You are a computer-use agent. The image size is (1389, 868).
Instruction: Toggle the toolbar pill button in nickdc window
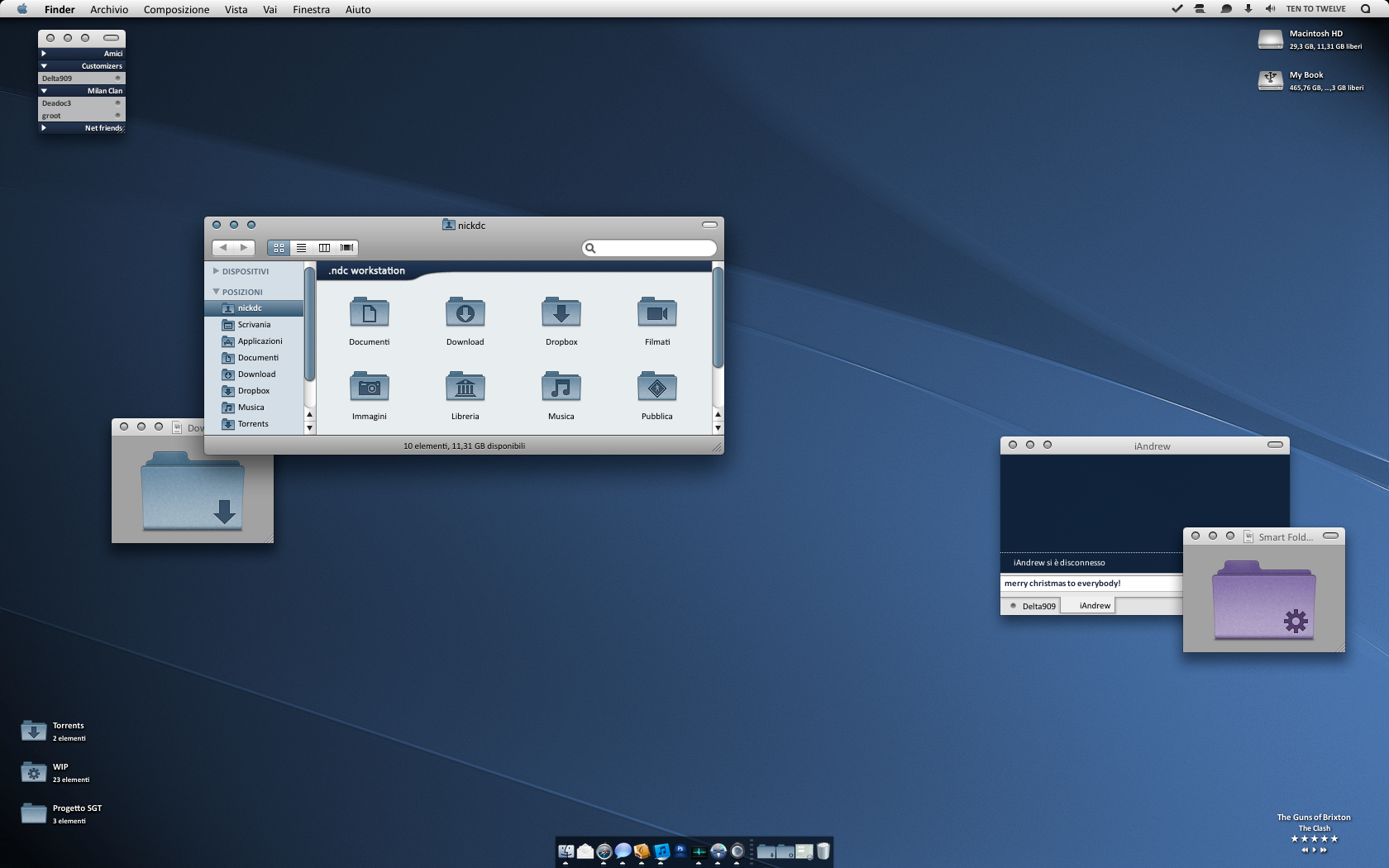coord(709,225)
